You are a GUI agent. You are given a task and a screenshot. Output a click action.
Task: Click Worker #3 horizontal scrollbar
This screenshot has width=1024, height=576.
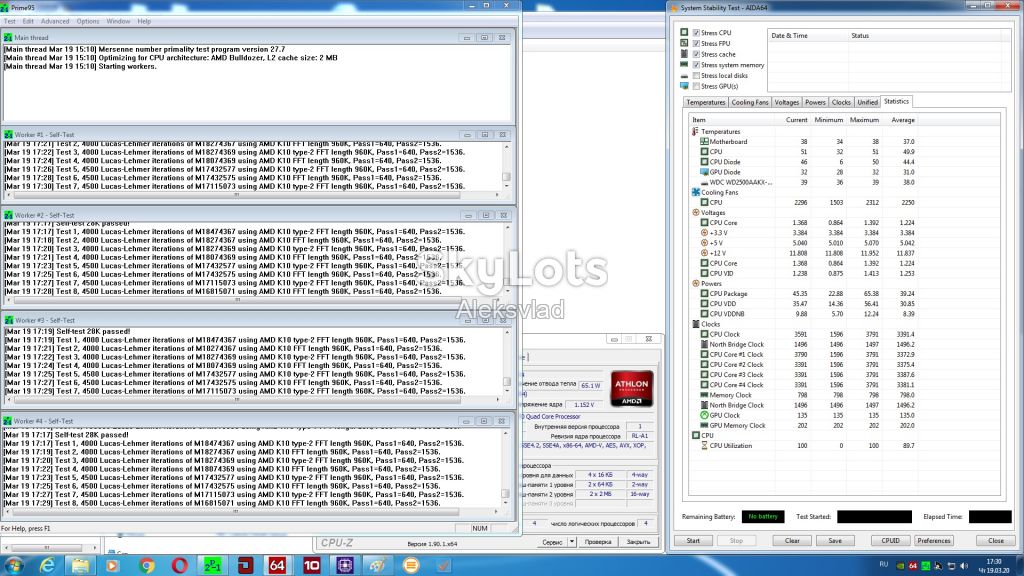coord(252,399)
